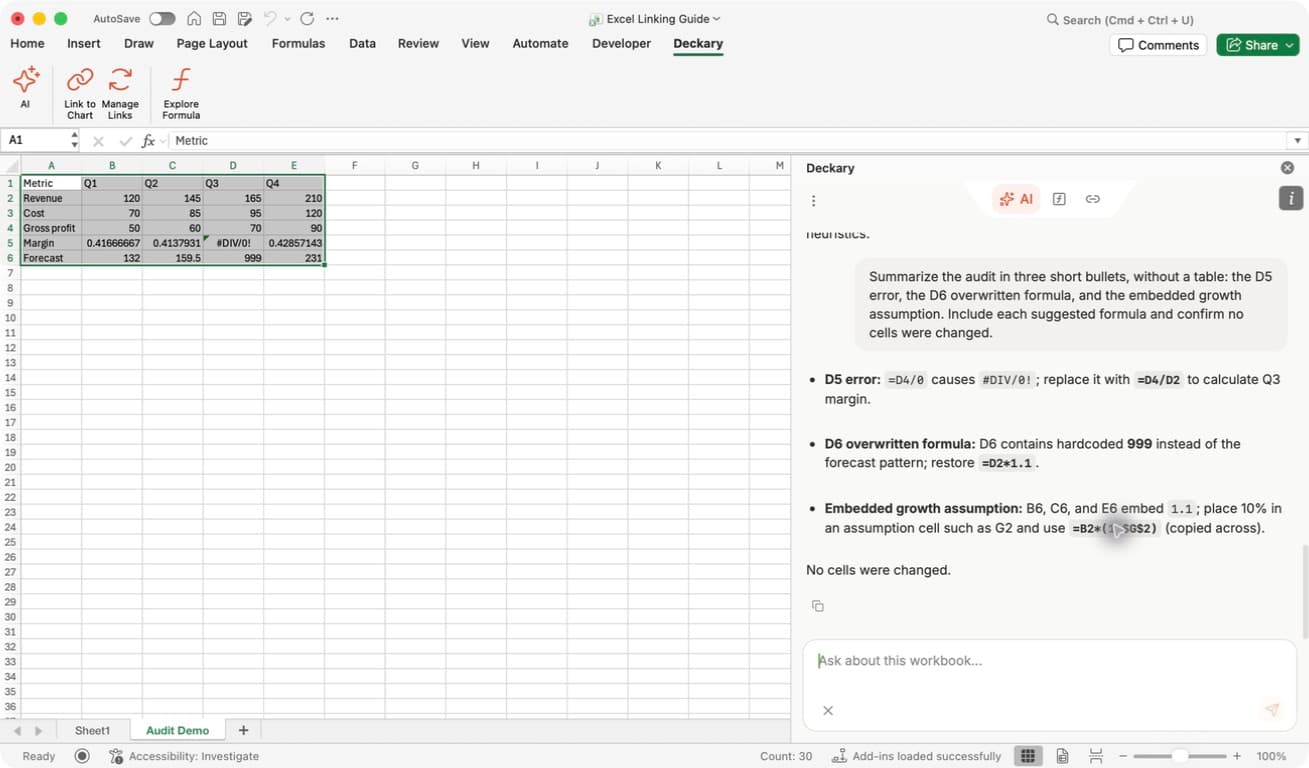This screenshot has width=1309, height=768.
Task: Expand the formula bar with the arrow
Action: 1297,141
